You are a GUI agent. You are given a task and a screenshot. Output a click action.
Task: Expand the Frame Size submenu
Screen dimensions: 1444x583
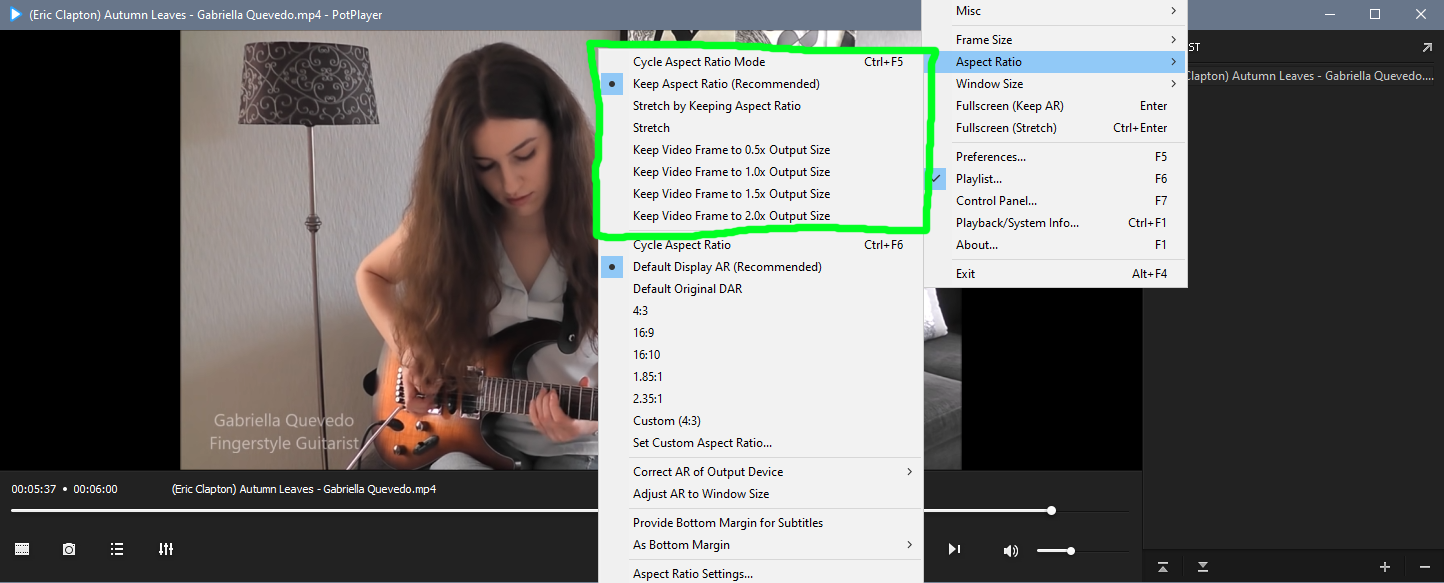tap(1054, 40)
